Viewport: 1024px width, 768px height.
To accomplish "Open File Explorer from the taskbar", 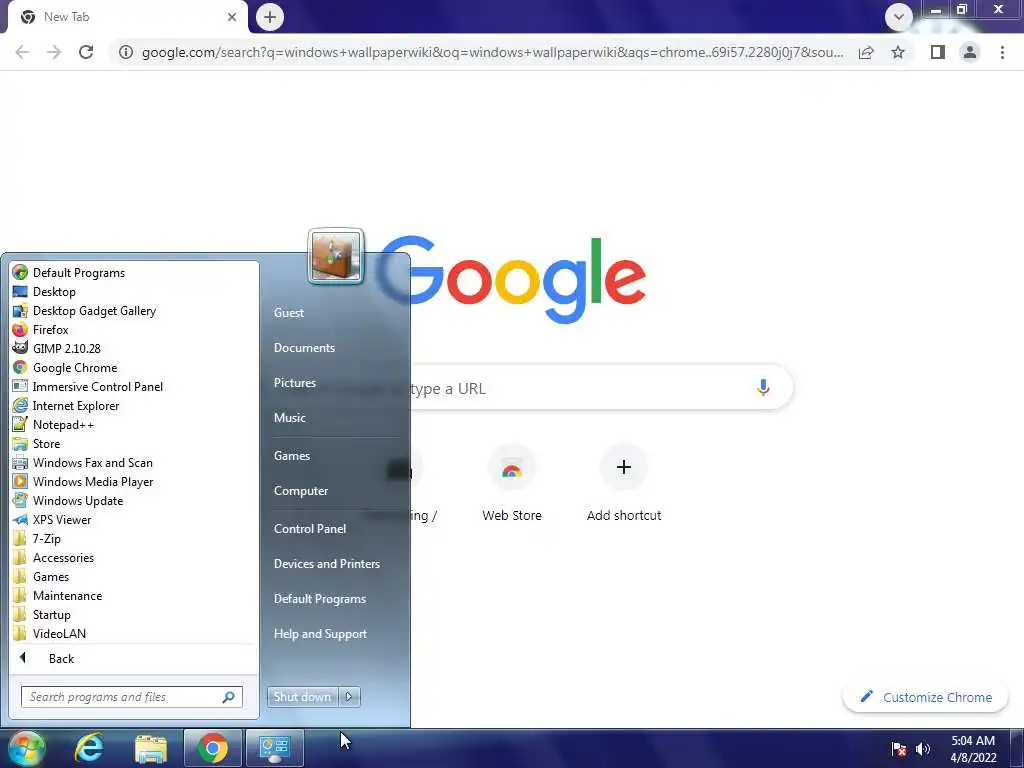I will pos(151,748).
